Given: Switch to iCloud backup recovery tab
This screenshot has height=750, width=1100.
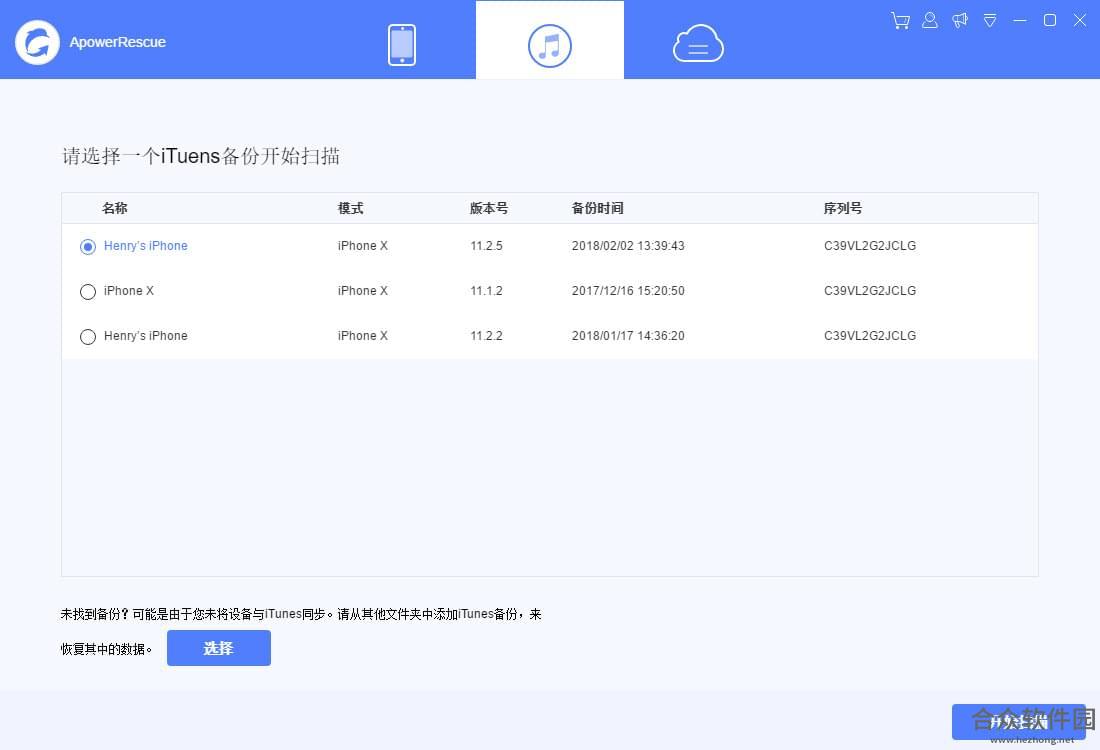Looking at the screenshot, I should (x=698, y=43).
